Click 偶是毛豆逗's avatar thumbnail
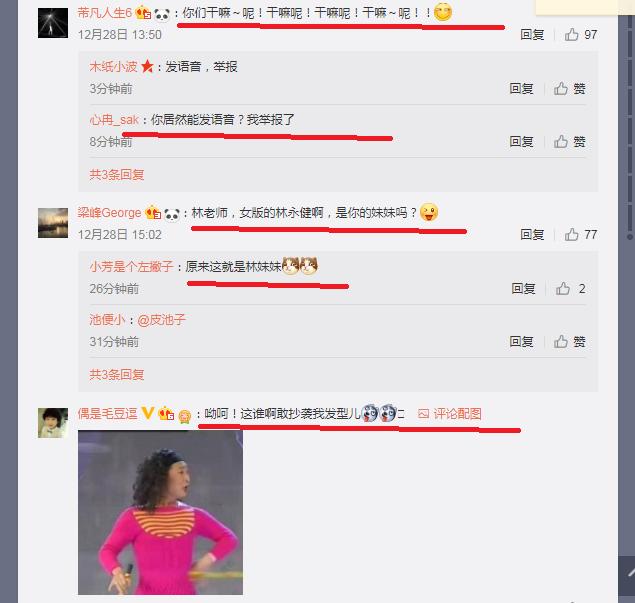The height and width of the screenshot is (603, 635). 53,423
